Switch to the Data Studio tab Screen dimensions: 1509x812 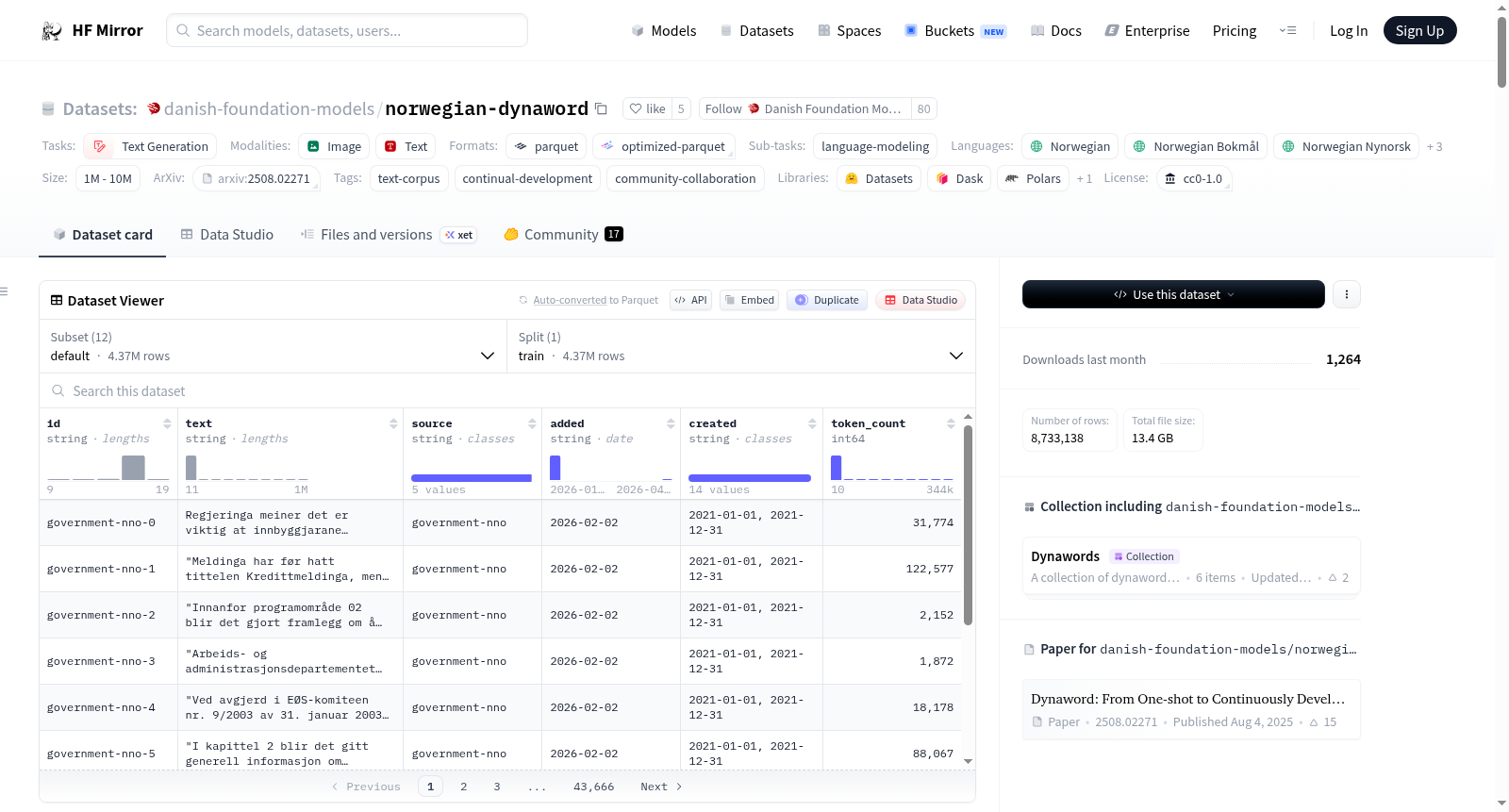pos(227,235)
